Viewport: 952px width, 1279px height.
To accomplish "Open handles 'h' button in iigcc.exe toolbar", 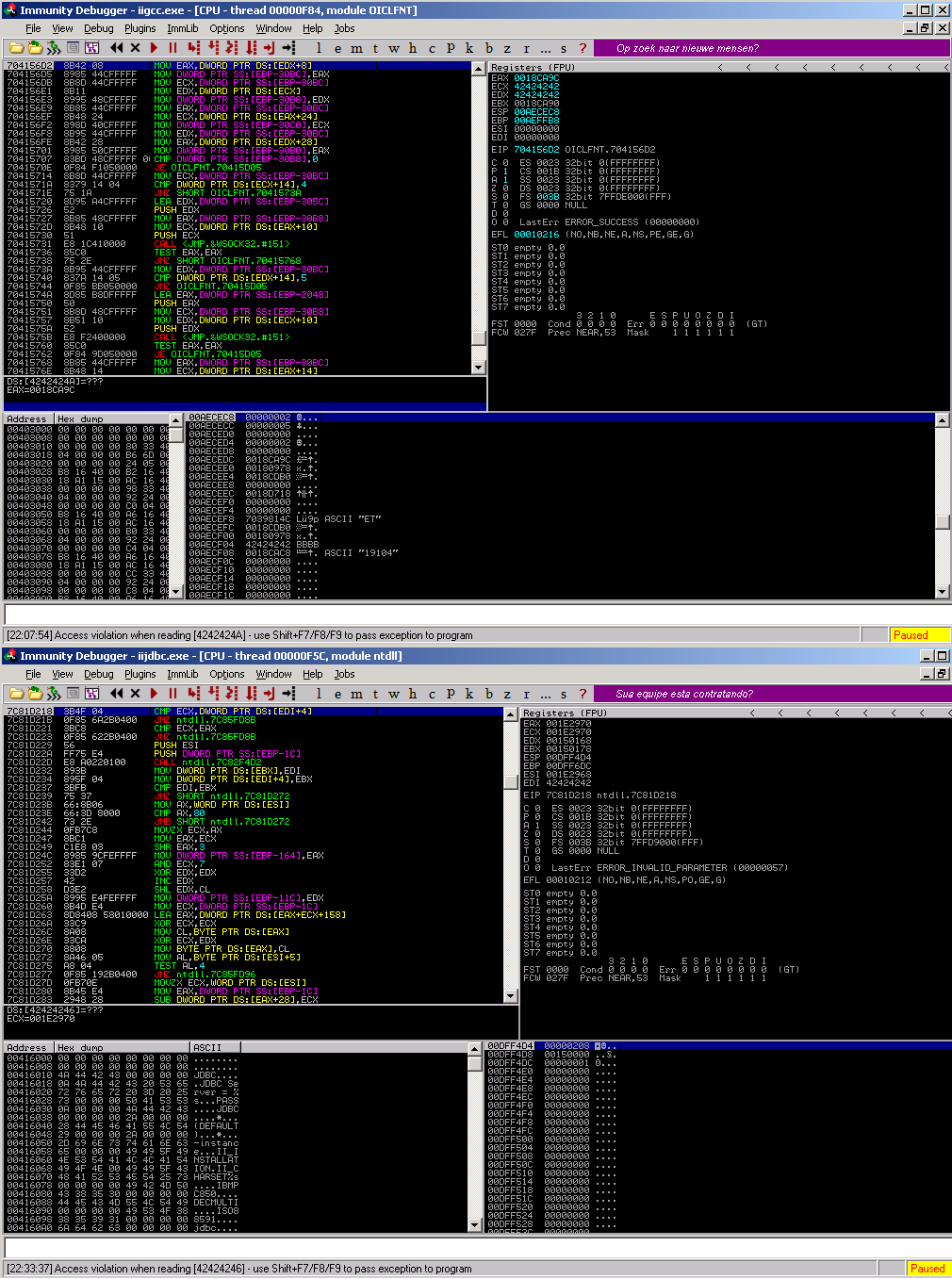I will [413, 48].
